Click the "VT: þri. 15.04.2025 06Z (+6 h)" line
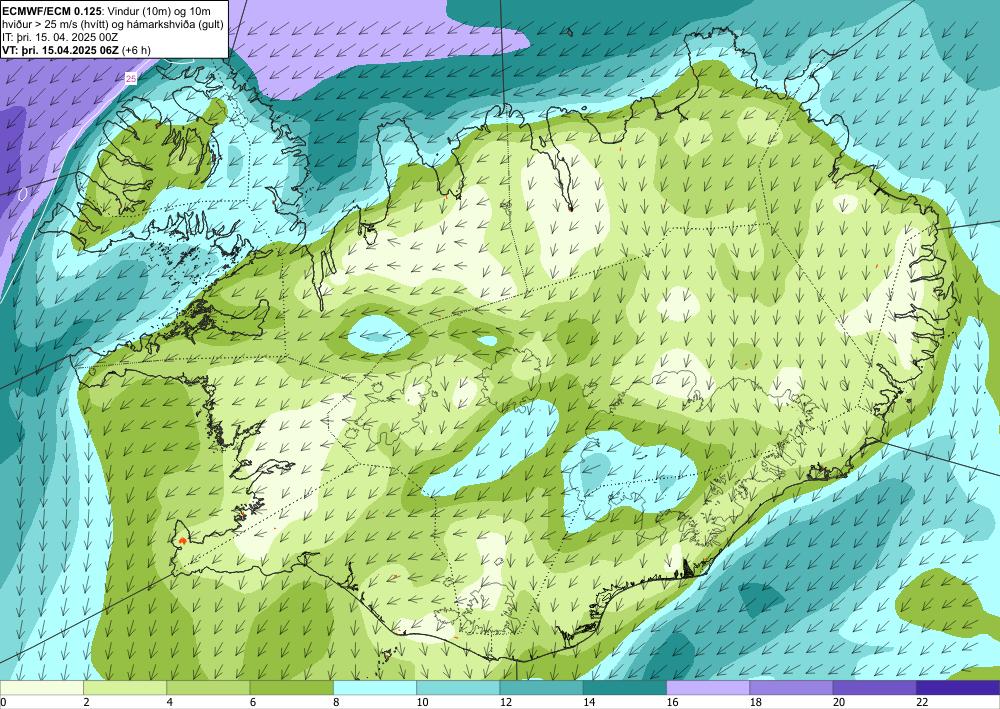 [77, 50]
